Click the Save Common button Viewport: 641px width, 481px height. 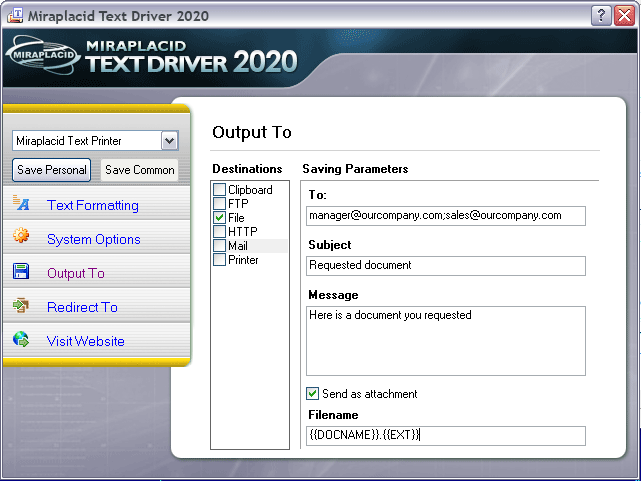[x=139, y=170]
